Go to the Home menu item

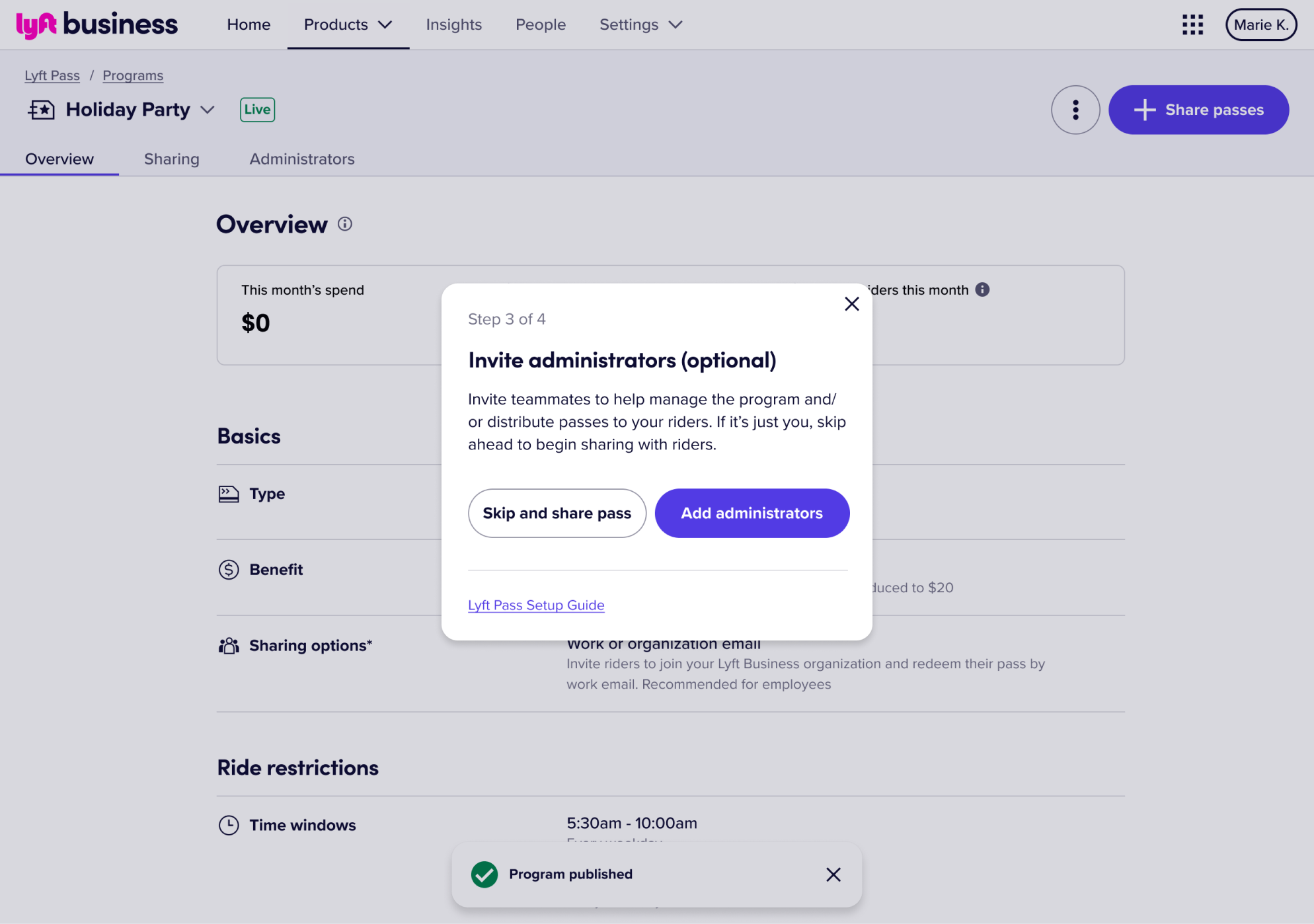tap(249, 25)
